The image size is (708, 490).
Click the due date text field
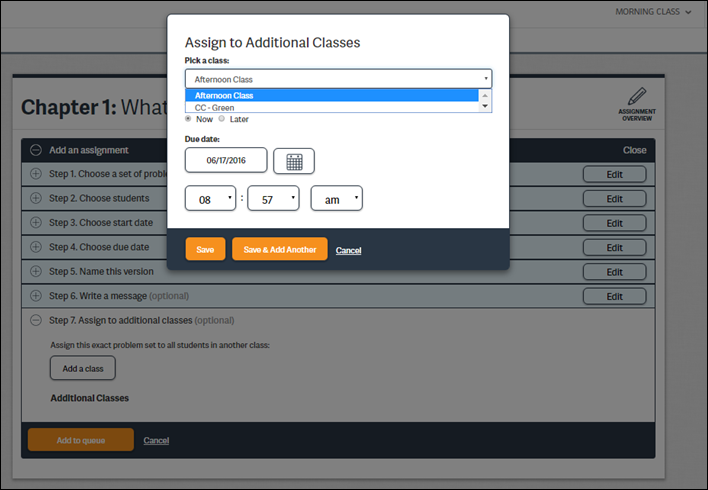pos(226,160)
